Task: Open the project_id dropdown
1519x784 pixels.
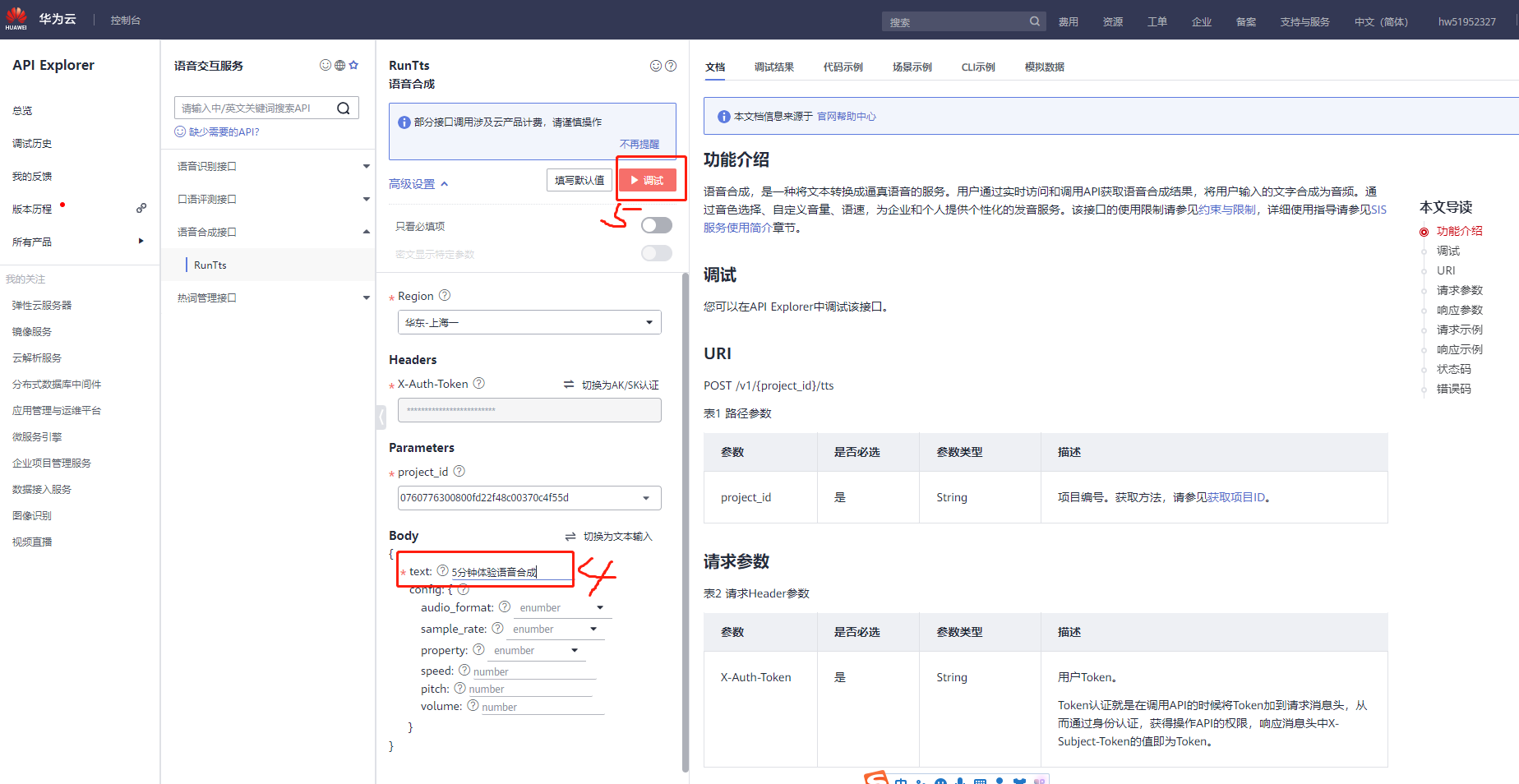Action: coord(529,498)
